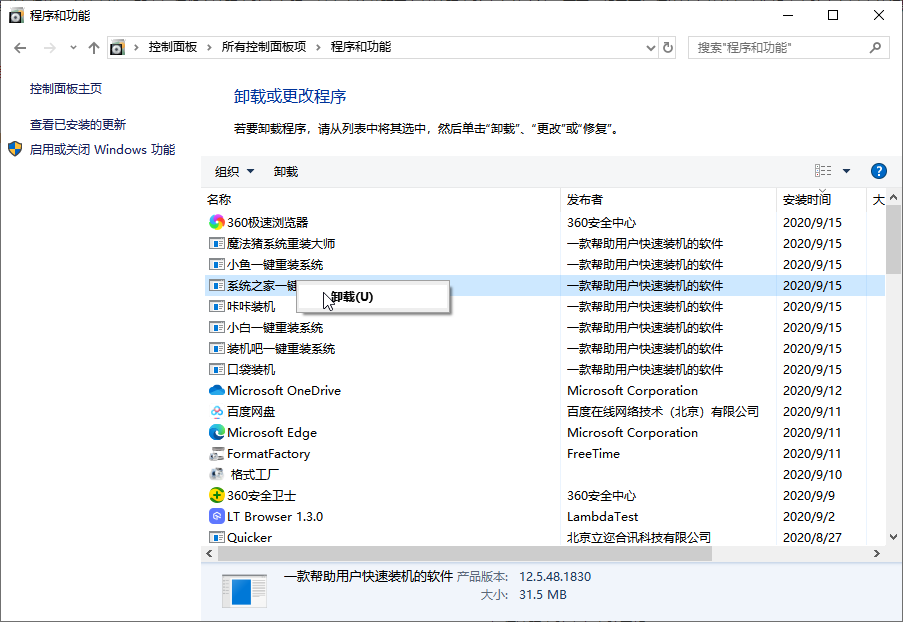Click the Microsoft OneDrive cloud icon
Screen dimensions: 903x622
coord(217,390)
